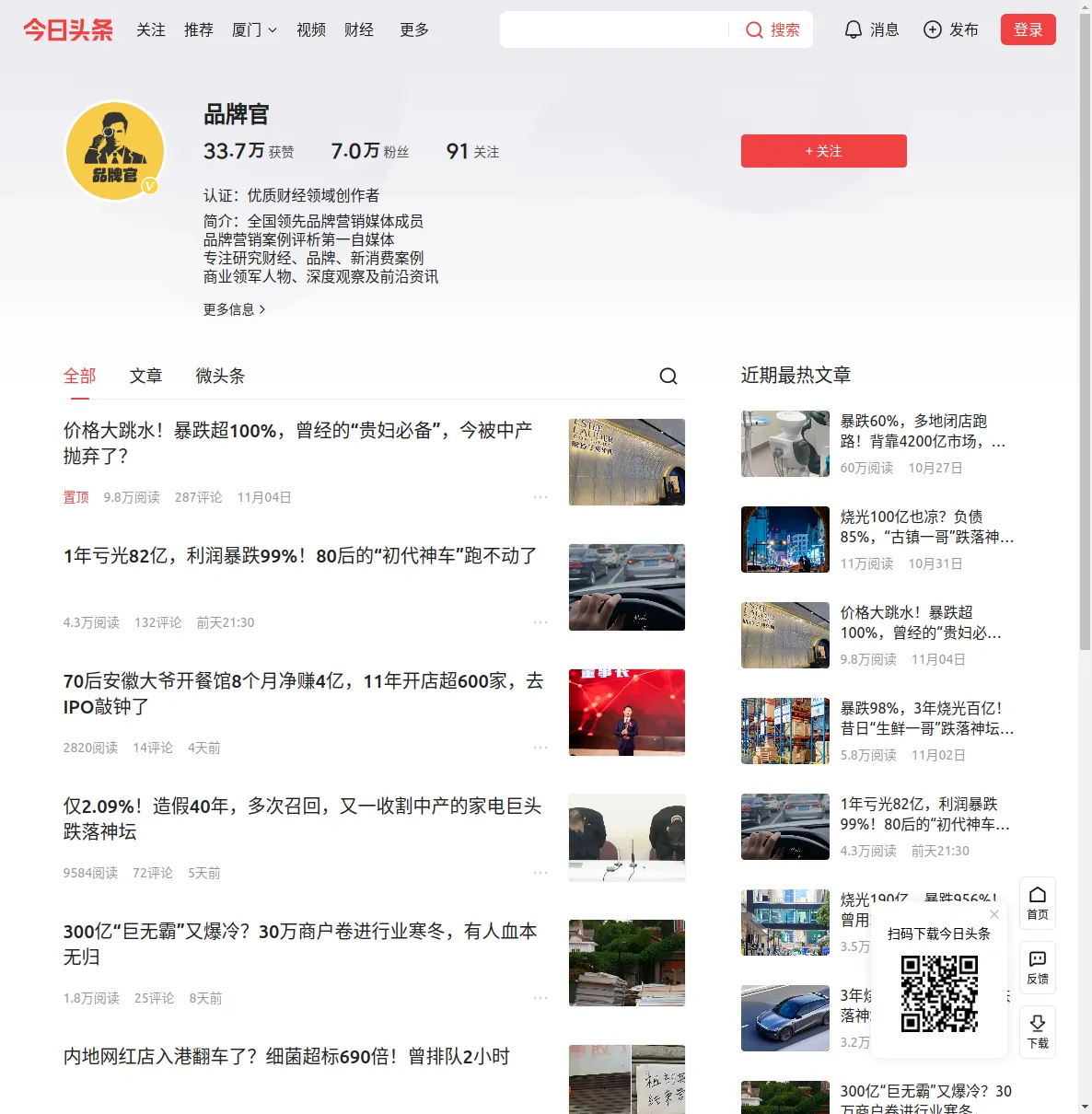Click car steering wheel thumbnail in main list
Screen dimensions: 1092x1114
[x=627, y=587]
